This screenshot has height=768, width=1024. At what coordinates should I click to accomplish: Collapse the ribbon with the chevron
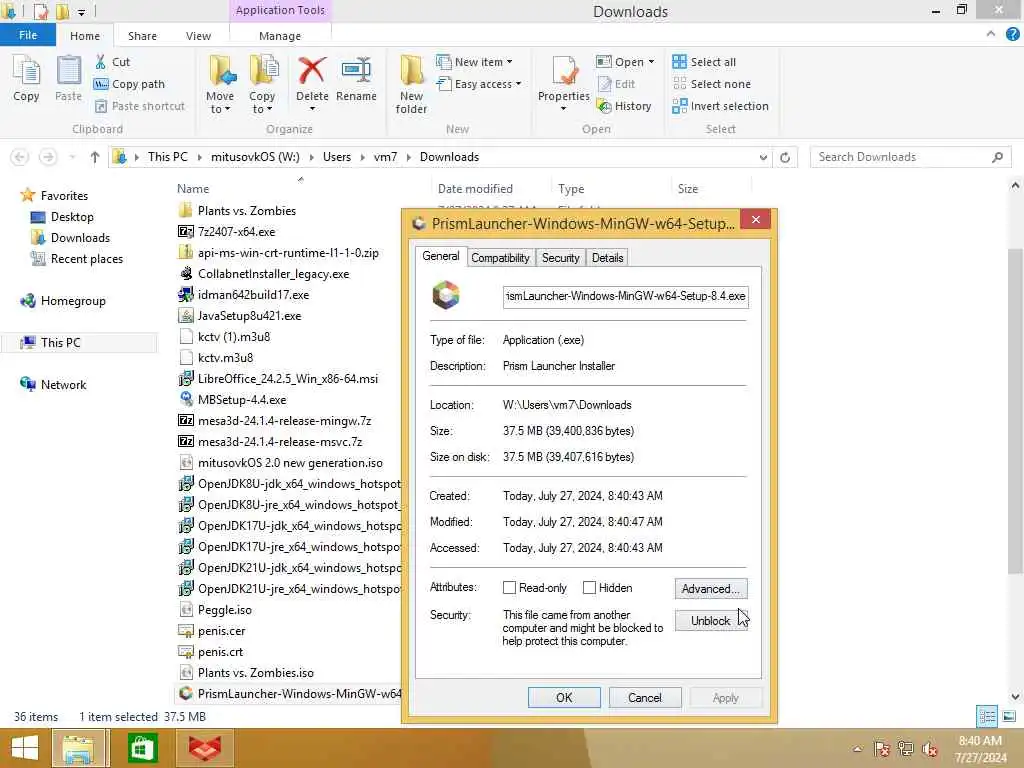[x=991, y=34]
